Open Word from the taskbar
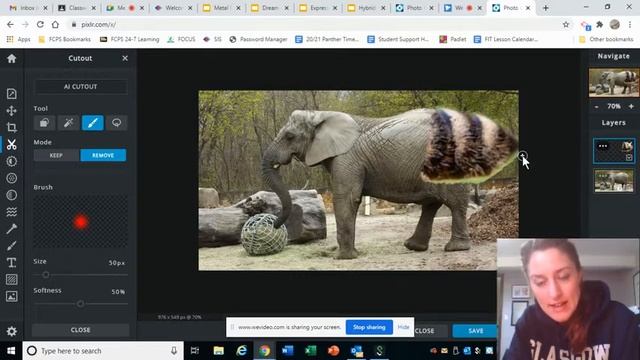 point(288,351)
